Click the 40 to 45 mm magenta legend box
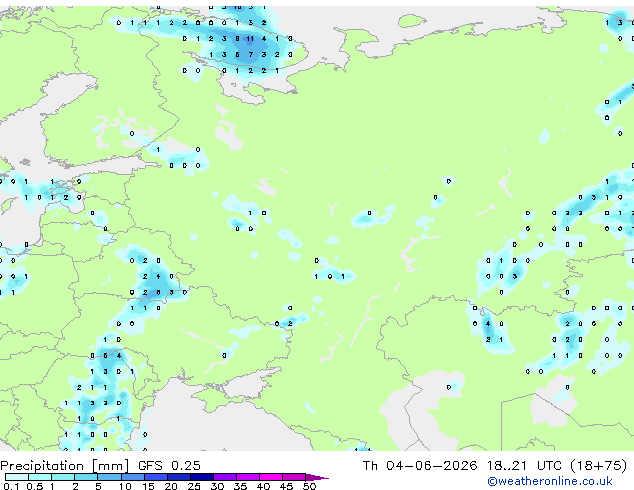Screen dimensions: 634x490 [x=271, y=477]
